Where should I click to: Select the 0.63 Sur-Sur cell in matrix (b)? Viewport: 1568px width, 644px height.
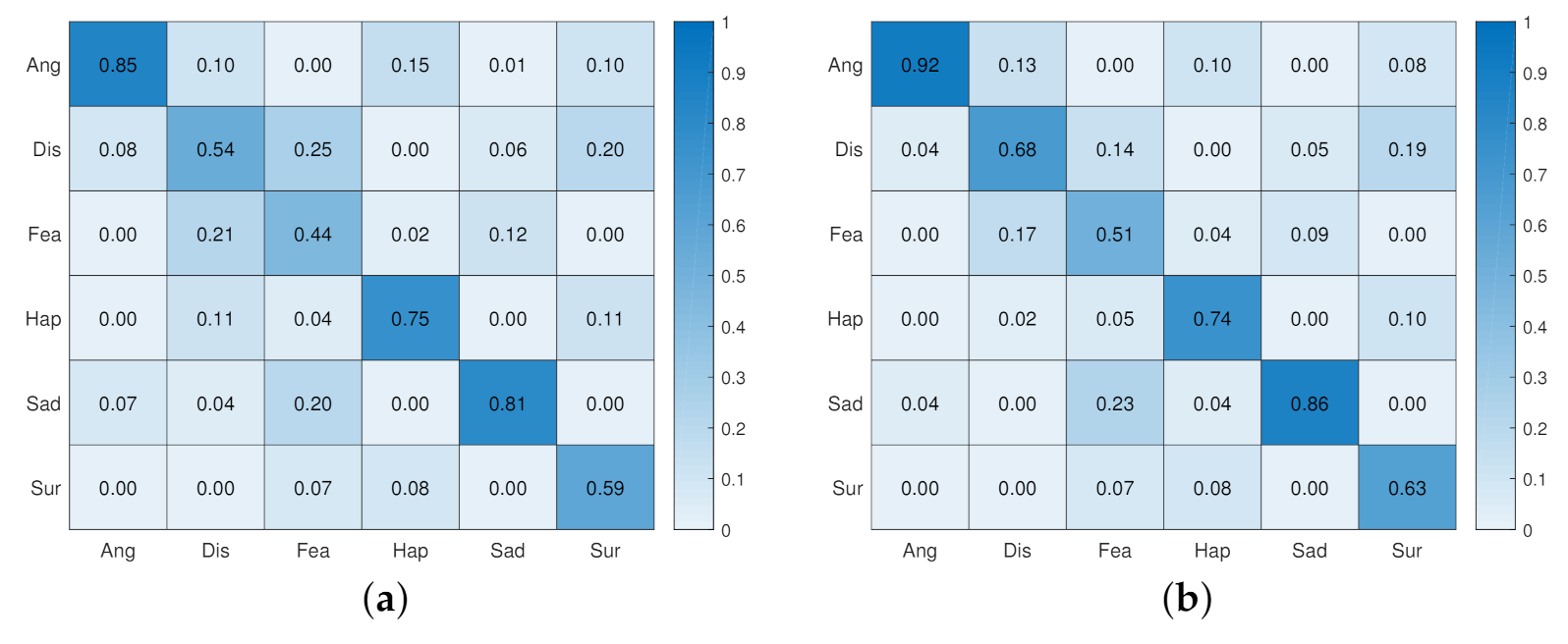click(1407, 488)
